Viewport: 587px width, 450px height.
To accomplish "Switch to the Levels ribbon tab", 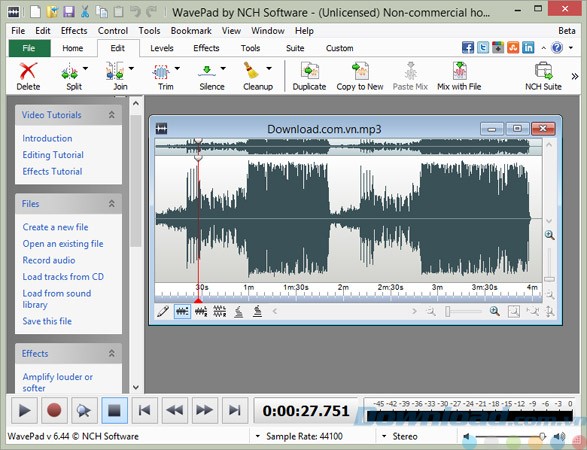I will click(162, 48).
